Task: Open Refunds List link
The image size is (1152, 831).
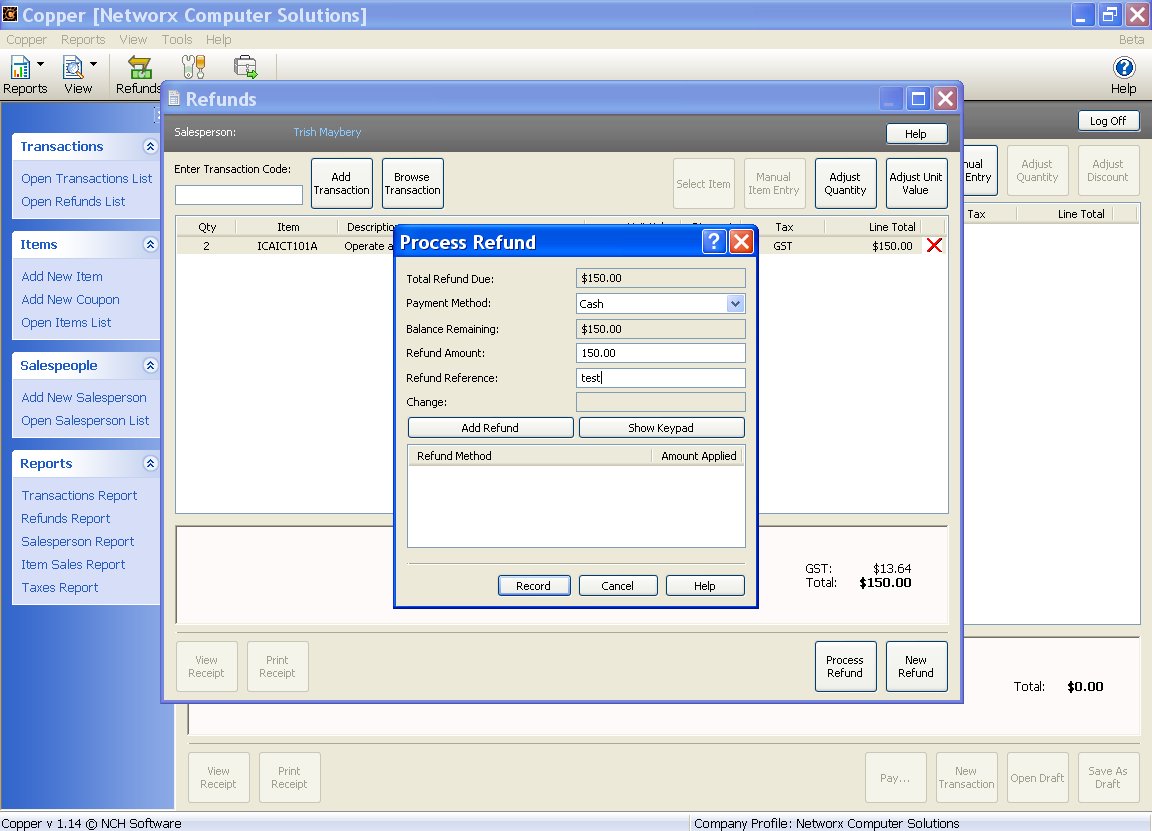Action: 73,201
